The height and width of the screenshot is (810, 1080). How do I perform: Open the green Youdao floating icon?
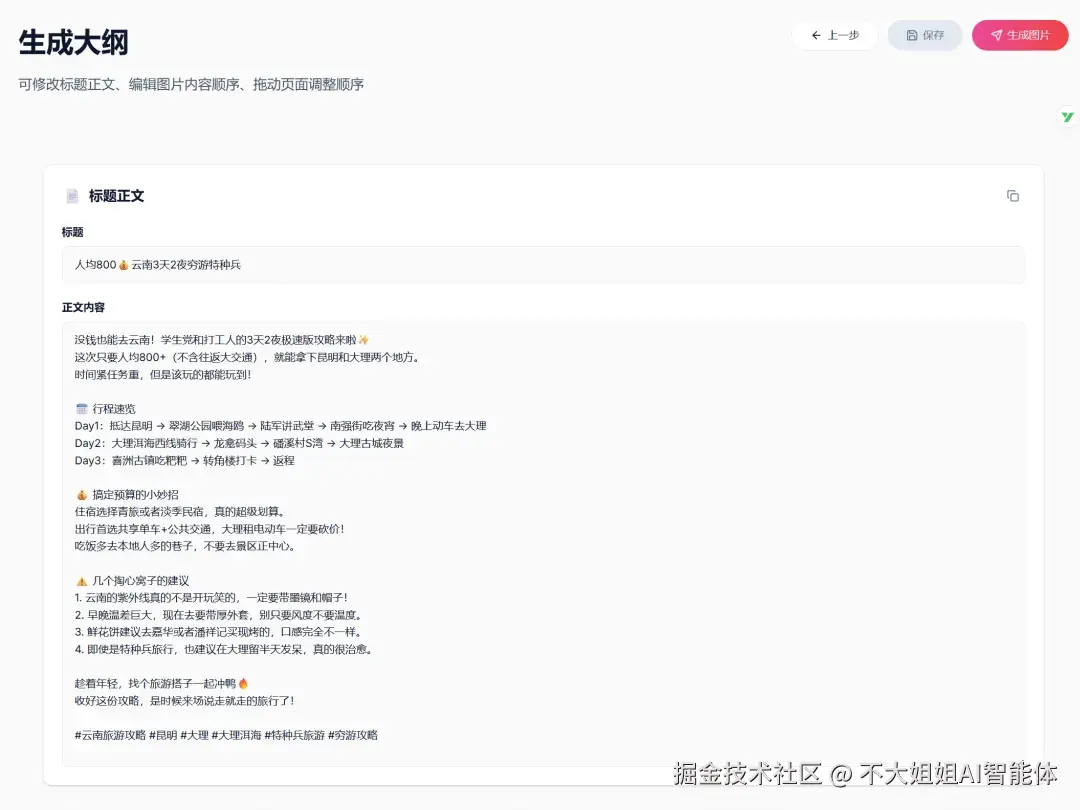[1067, 117]
